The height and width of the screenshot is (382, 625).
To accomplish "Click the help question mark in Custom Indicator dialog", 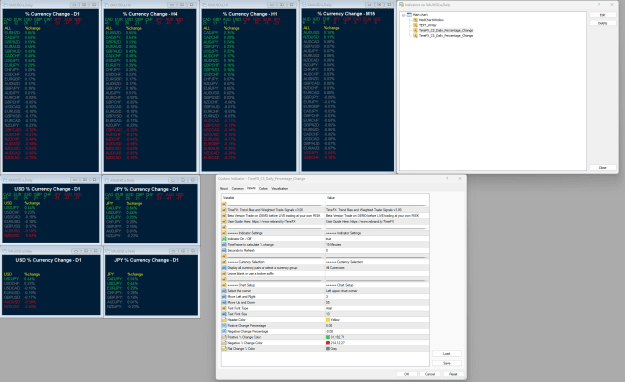I will pyautogui.click(x=447, y=179).
